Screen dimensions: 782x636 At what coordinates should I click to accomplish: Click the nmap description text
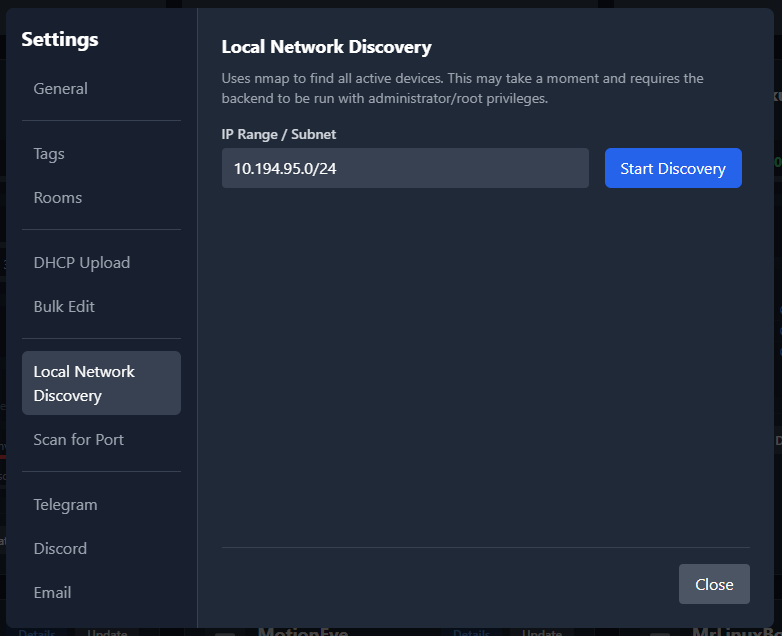pos(462,88)
